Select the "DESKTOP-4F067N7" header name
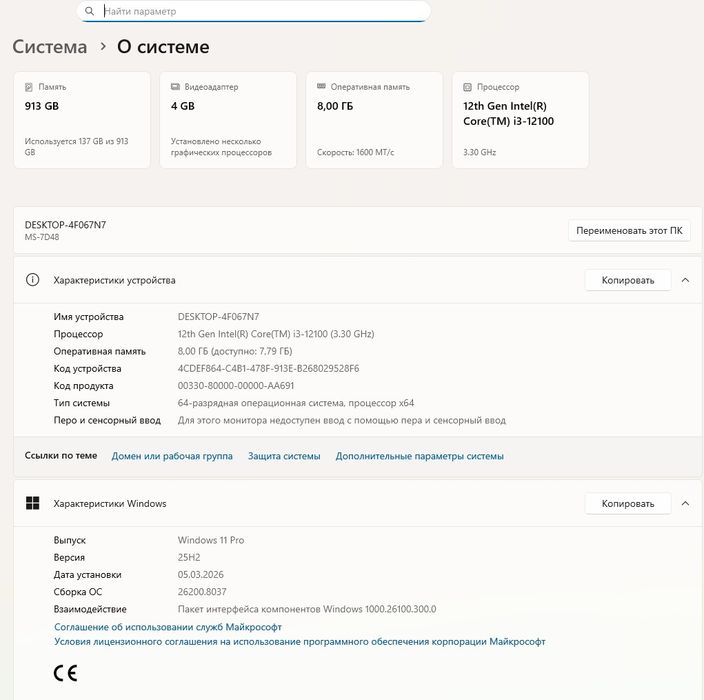704x700 pixels. coord(66,225)
